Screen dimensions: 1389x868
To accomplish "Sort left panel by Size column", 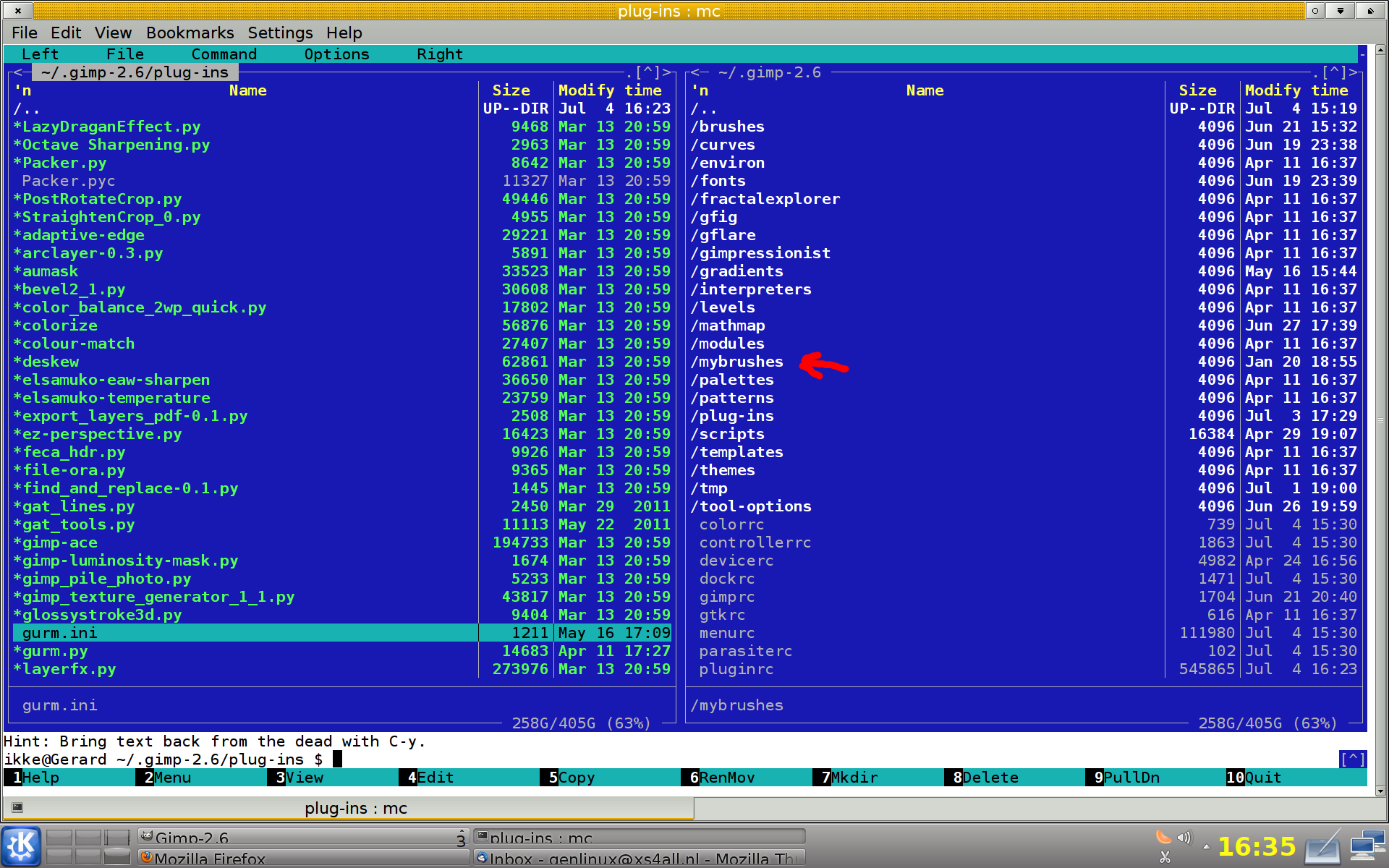I will [x=511, y=90].
